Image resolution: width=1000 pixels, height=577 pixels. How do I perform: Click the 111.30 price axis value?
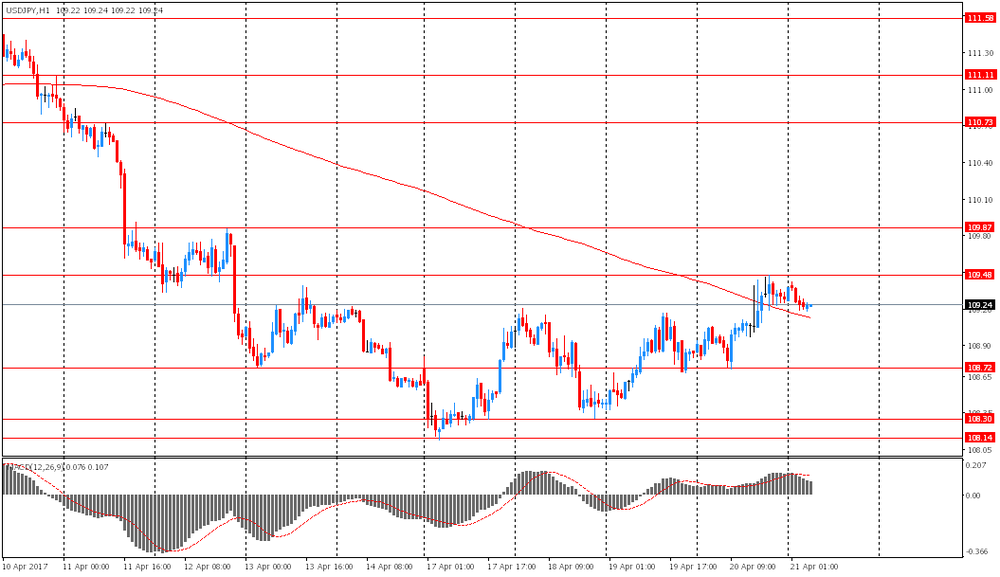click(980, 54)
